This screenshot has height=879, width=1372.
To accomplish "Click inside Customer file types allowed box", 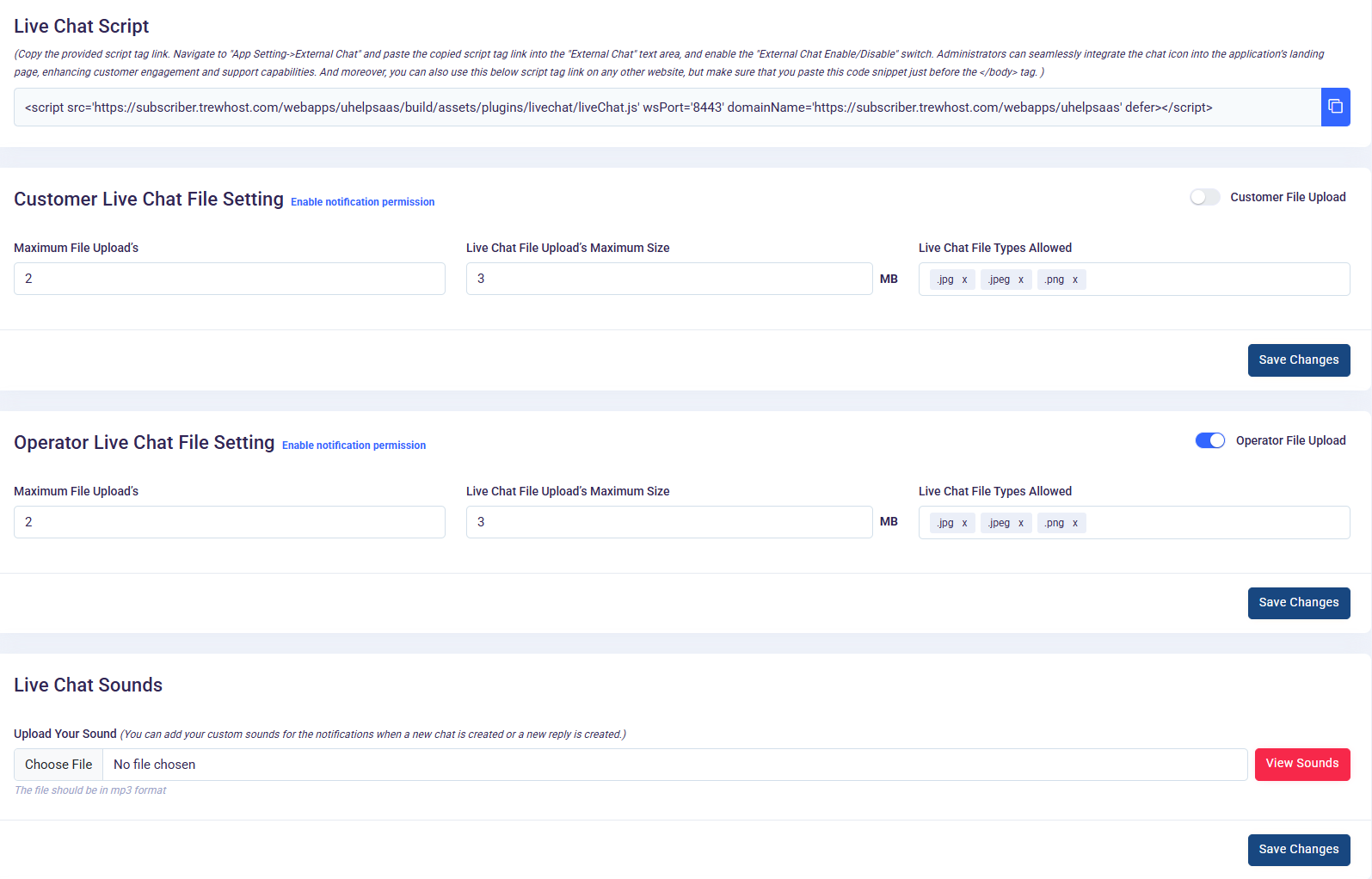I will point(1213,280).
